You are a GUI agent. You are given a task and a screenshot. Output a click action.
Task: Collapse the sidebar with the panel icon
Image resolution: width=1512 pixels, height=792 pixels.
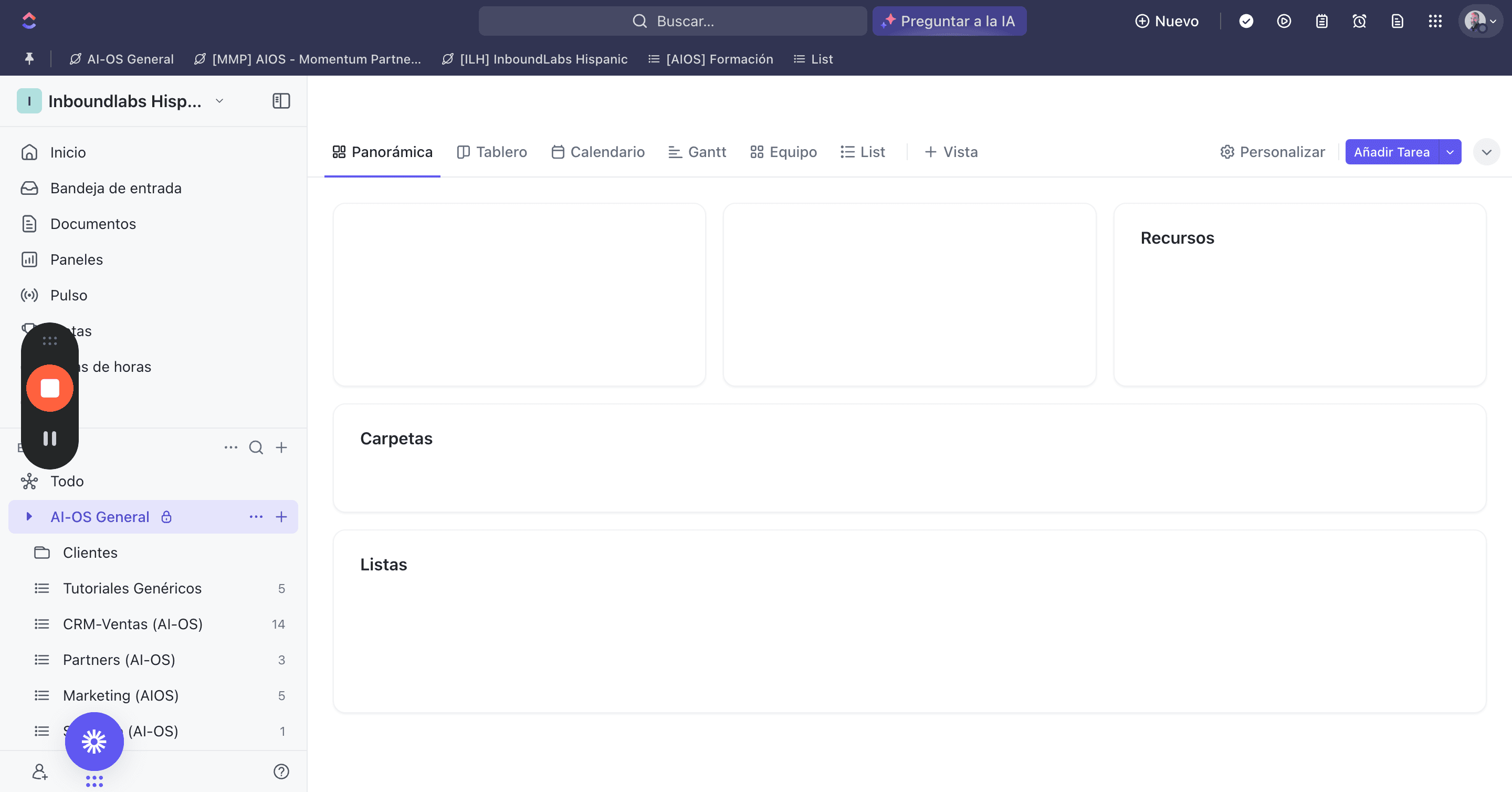click(281, 101)
